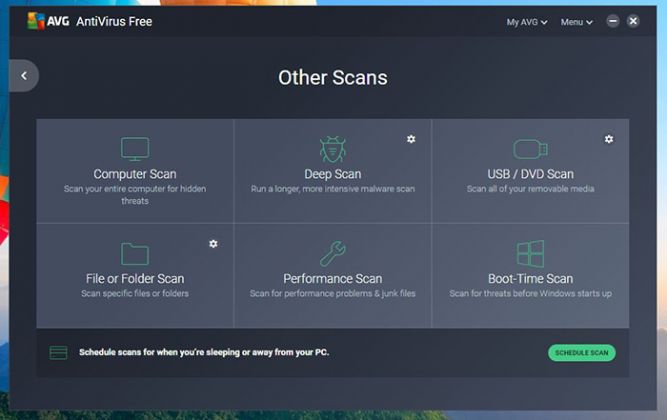Go back using the left arrow button
Viewport: 667px width, 420px height.
23,76
